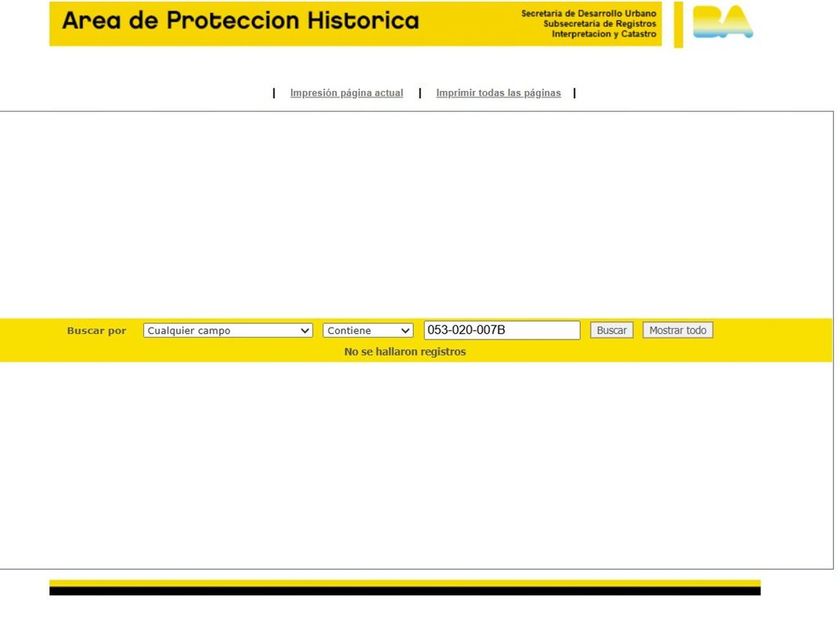Click the Buscar button
840x630 pixels.
(x=611, y=330)
